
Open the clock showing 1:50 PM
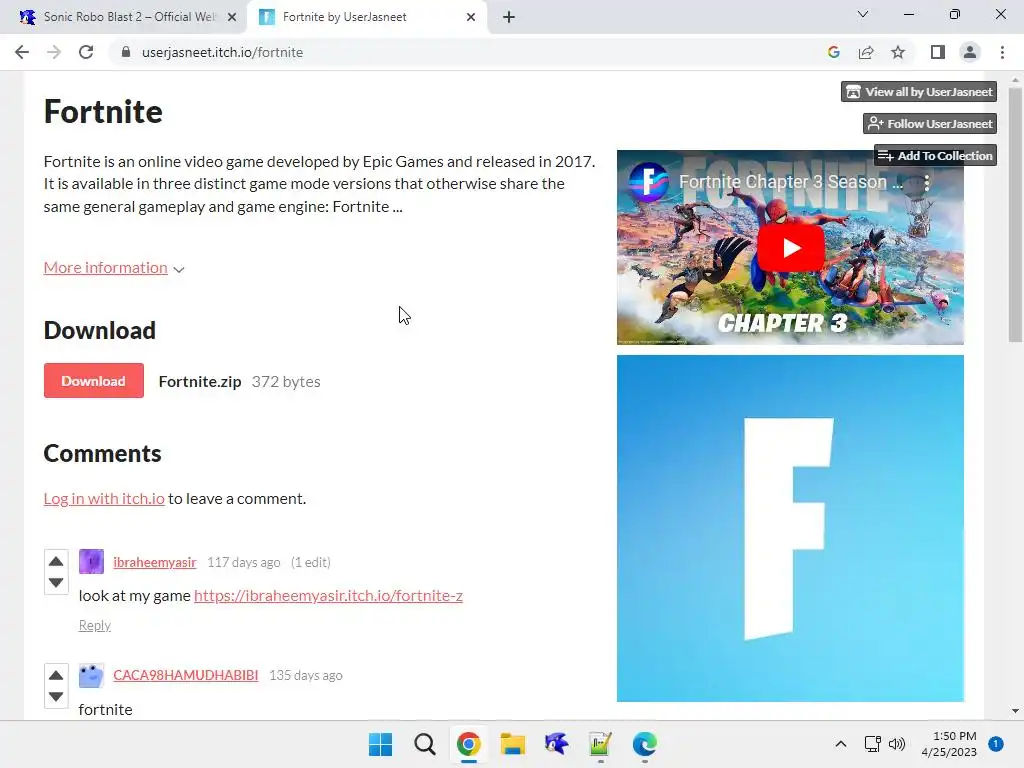[x=949, y=744]
